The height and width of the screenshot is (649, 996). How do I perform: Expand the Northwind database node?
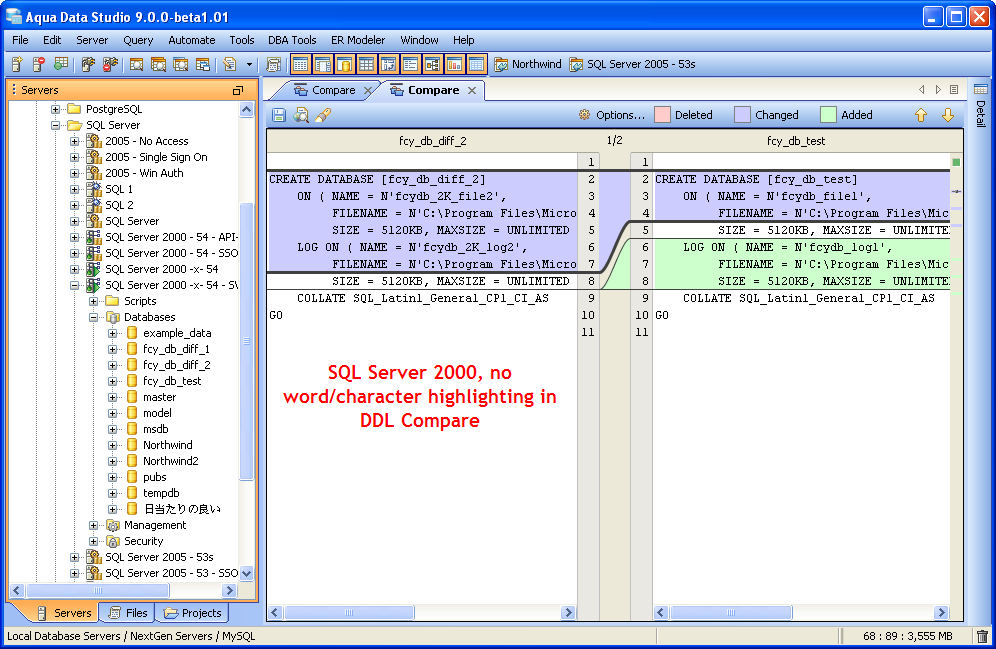click(x=112, y=445)
